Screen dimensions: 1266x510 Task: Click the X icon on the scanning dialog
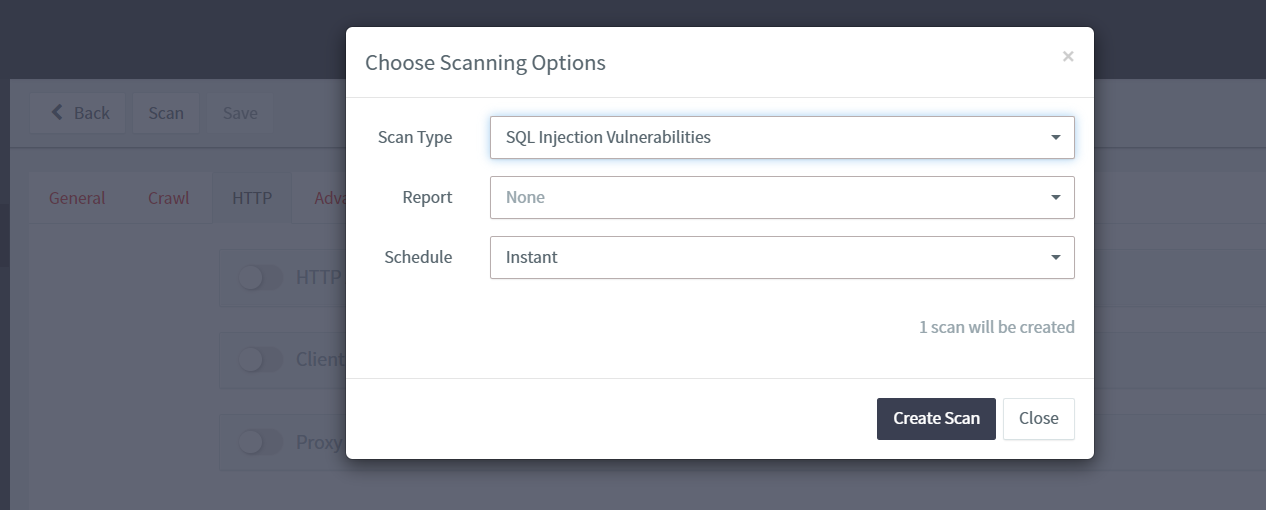point(1067,57)
